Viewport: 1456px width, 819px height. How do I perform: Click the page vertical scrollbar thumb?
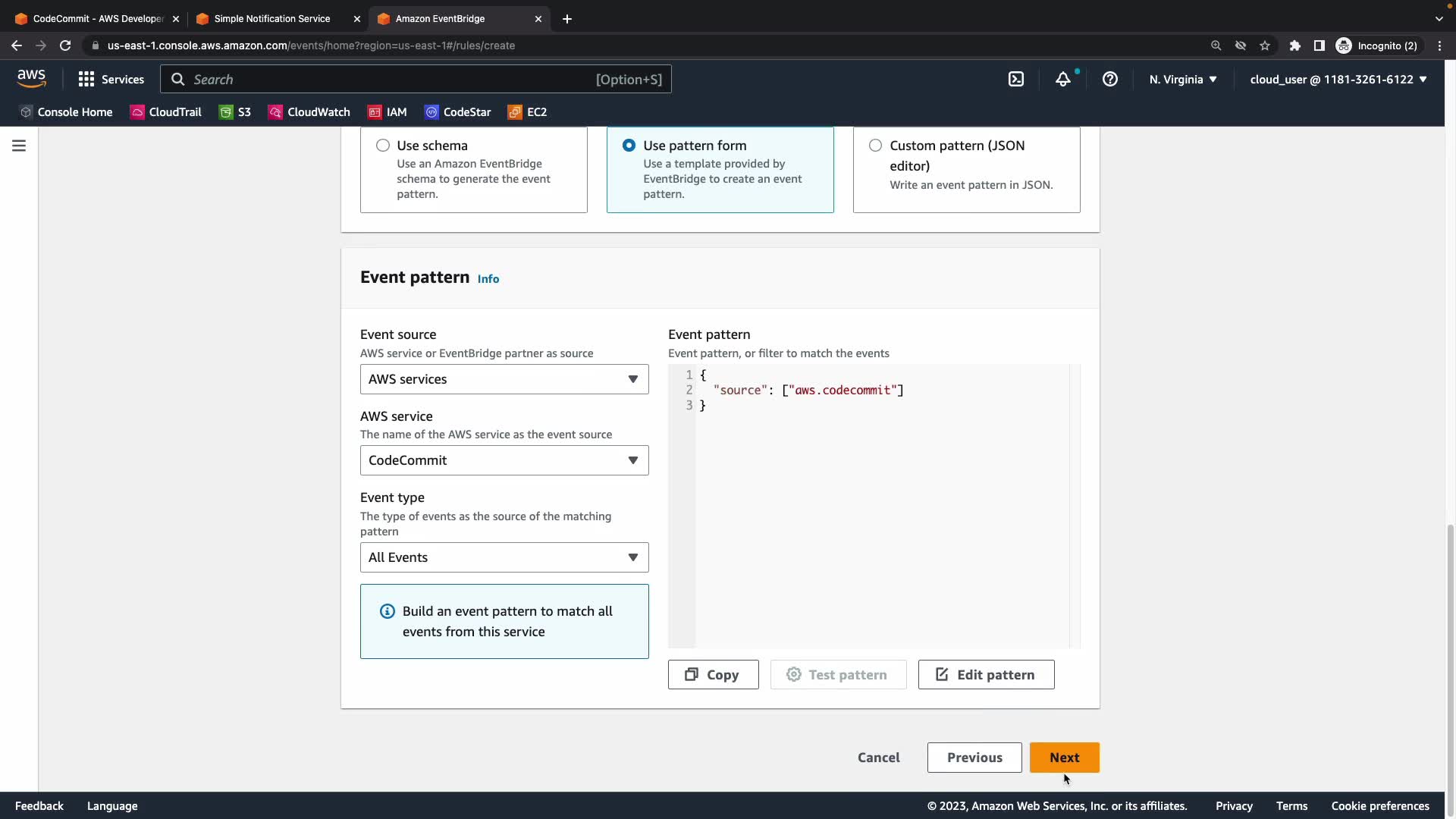point(1450,652)
